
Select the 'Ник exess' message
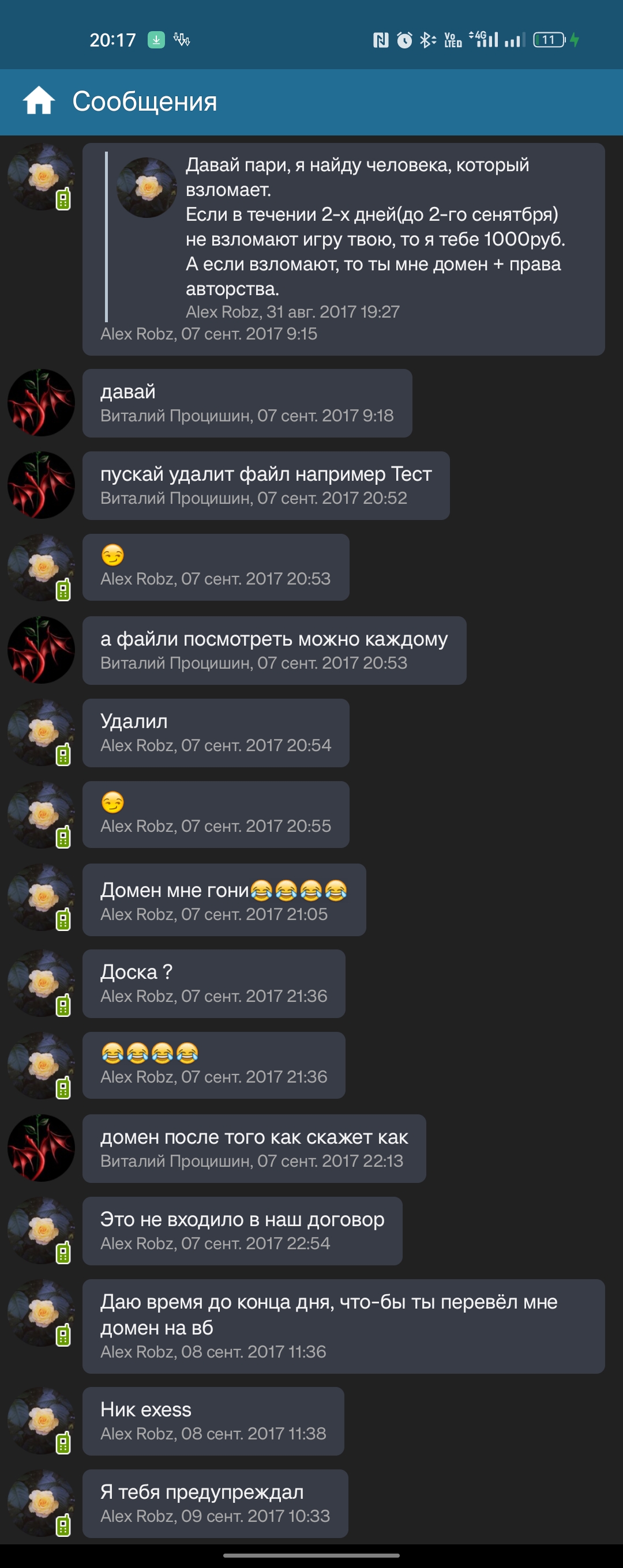click(x=213, y=1422)
